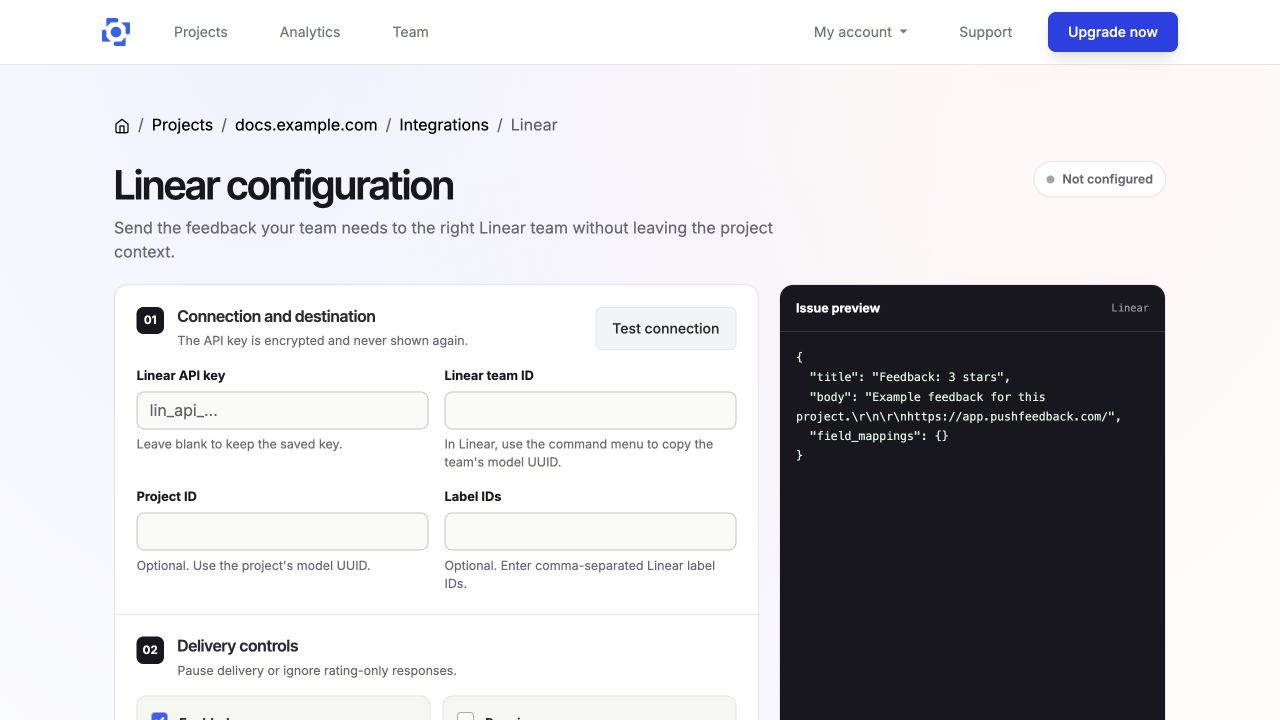Click the Not configured status badge
This screenshot has width=1280, height=720.
point(1099,179)
